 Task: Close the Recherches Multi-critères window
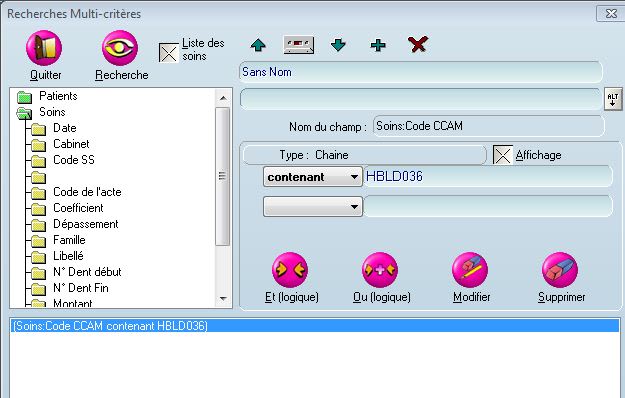pos(611,14)
